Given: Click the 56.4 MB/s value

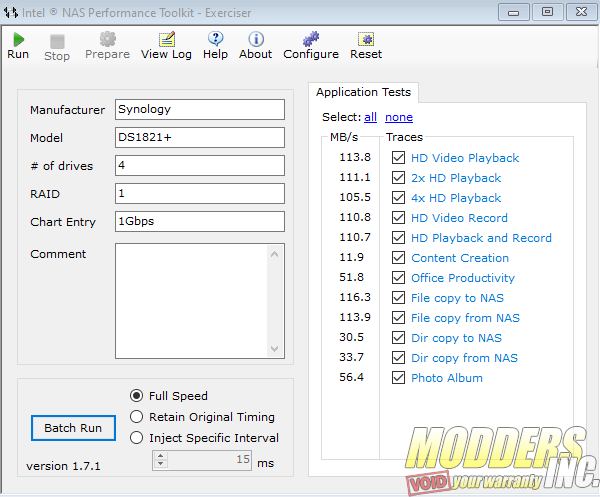Looking at the screenshot, I should click(351, 377).
